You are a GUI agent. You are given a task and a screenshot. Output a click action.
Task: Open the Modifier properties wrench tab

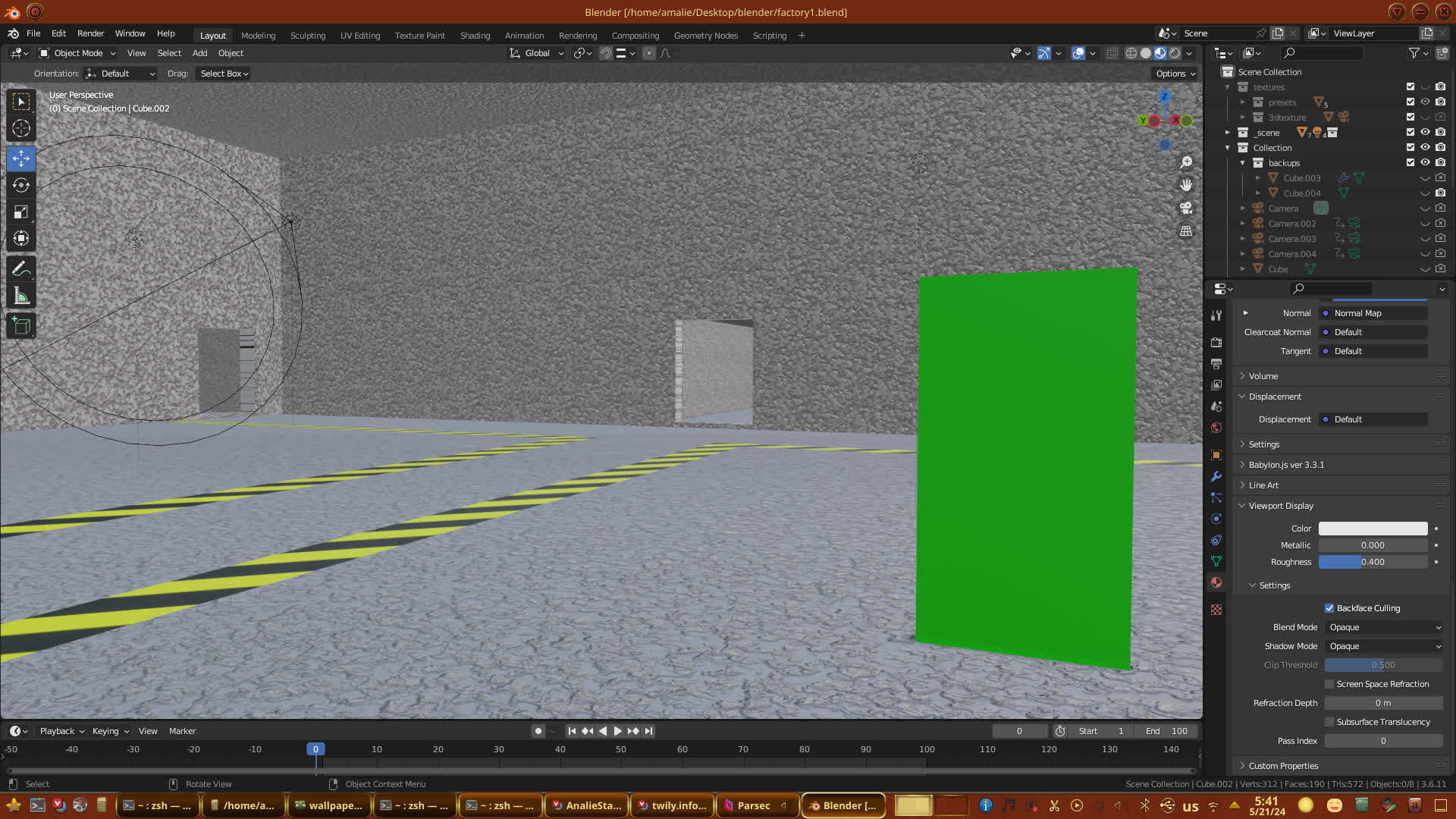click(x=1216, y=476)
